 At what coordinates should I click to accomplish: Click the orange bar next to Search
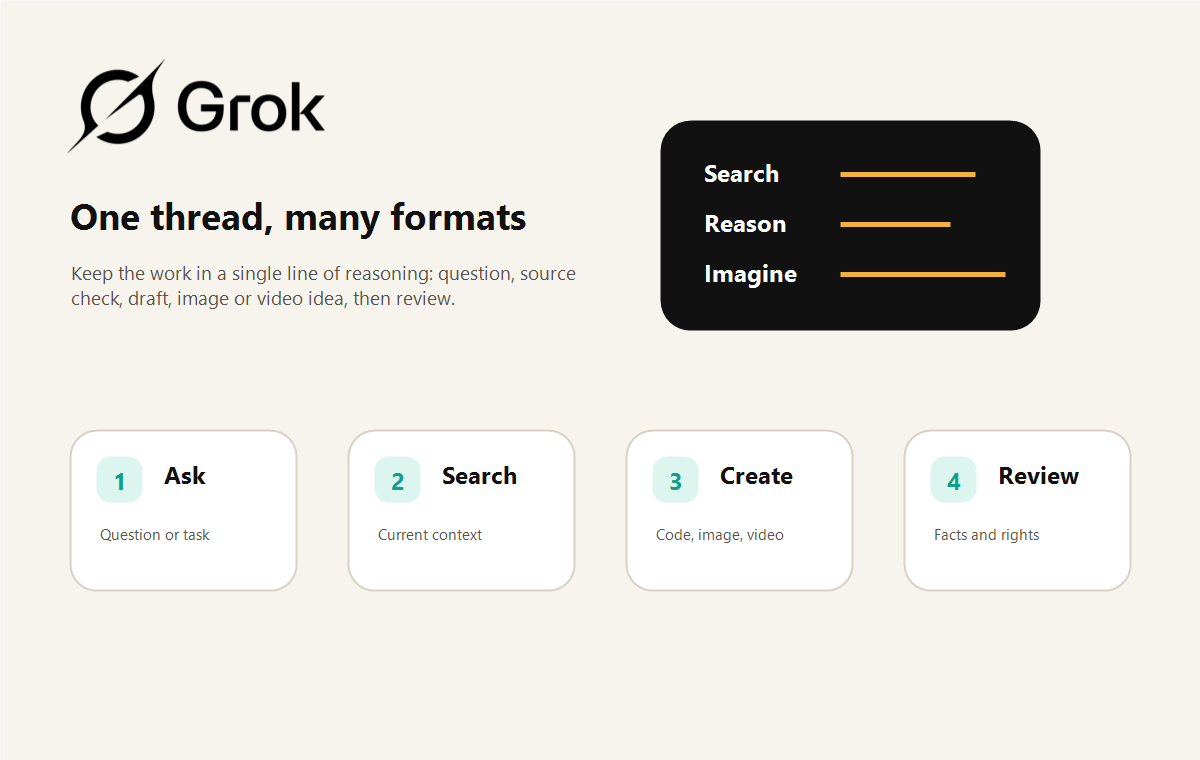coord(908,174)
